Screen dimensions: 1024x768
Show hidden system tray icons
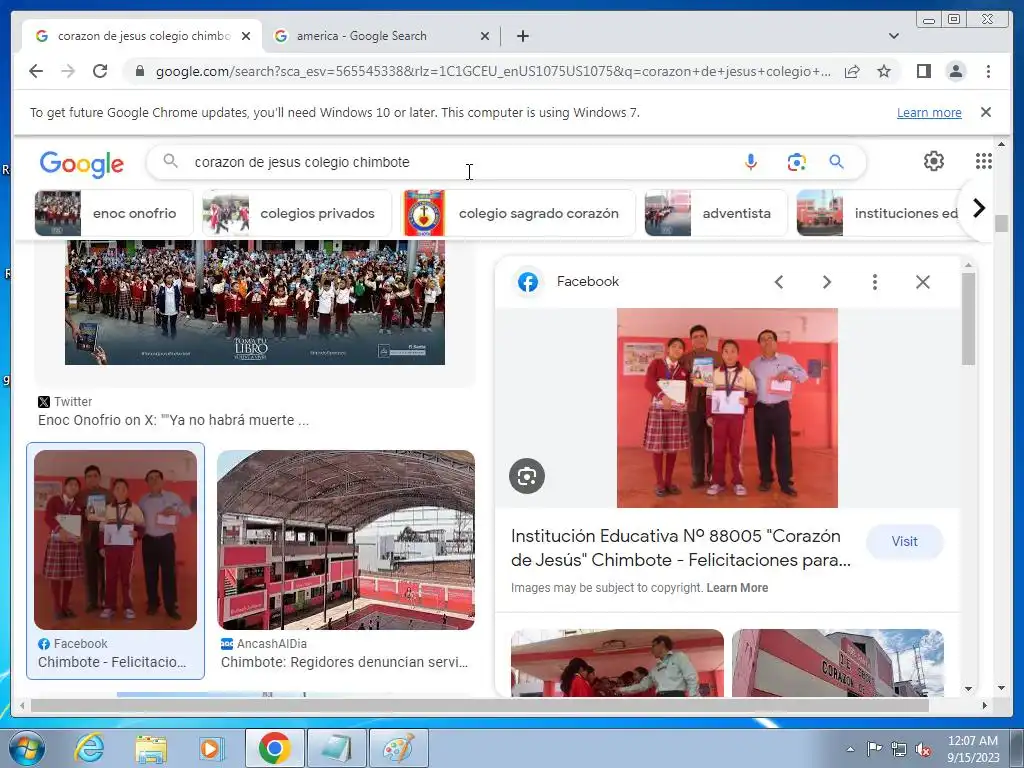[850, 749]
